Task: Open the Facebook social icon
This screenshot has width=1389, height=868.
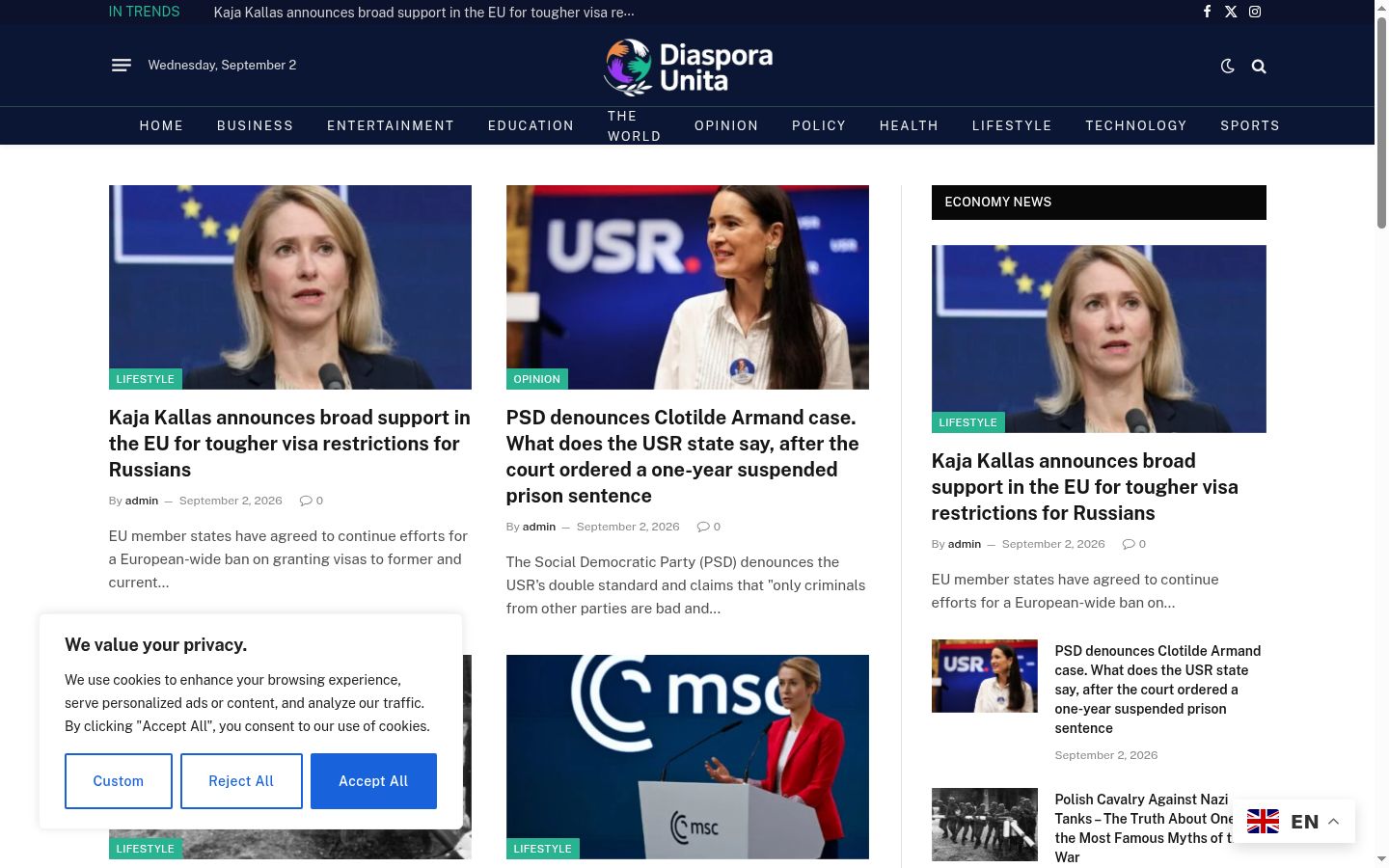Action: tap(1207, 12)
